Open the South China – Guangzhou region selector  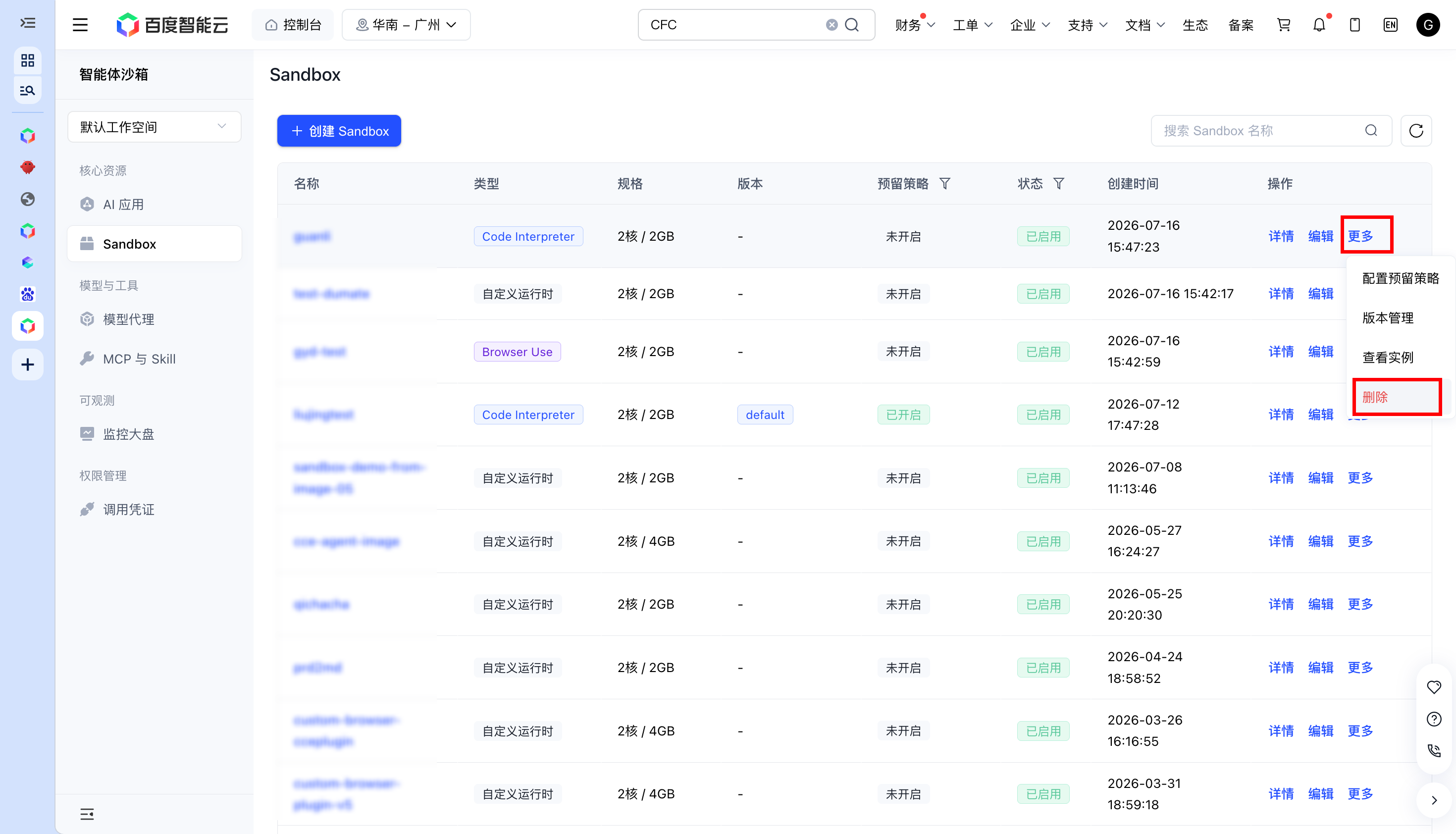click(406, 25)
